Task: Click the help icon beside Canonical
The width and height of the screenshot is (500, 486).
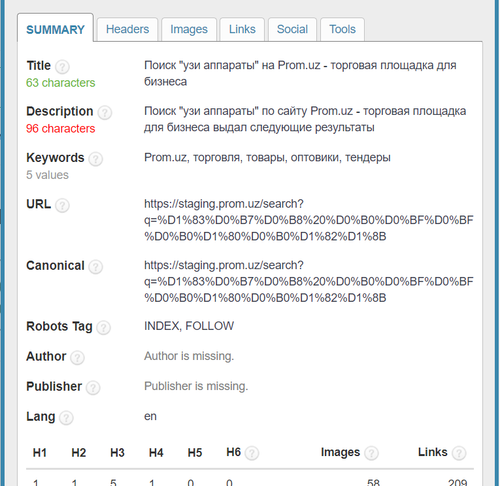Action: [96, 267]
